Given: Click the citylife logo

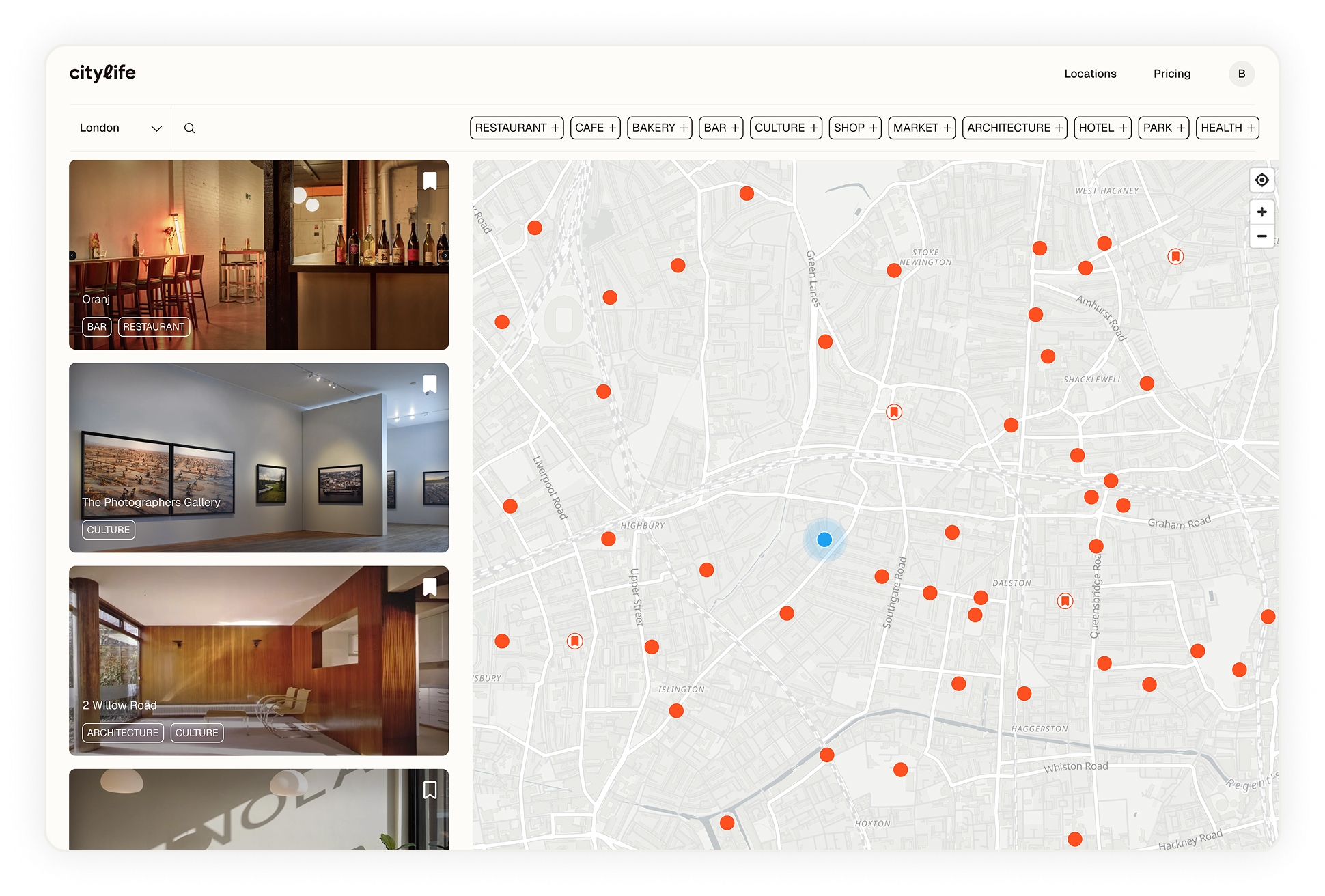Looking at the screenshot, I should [x=102, y=73].
